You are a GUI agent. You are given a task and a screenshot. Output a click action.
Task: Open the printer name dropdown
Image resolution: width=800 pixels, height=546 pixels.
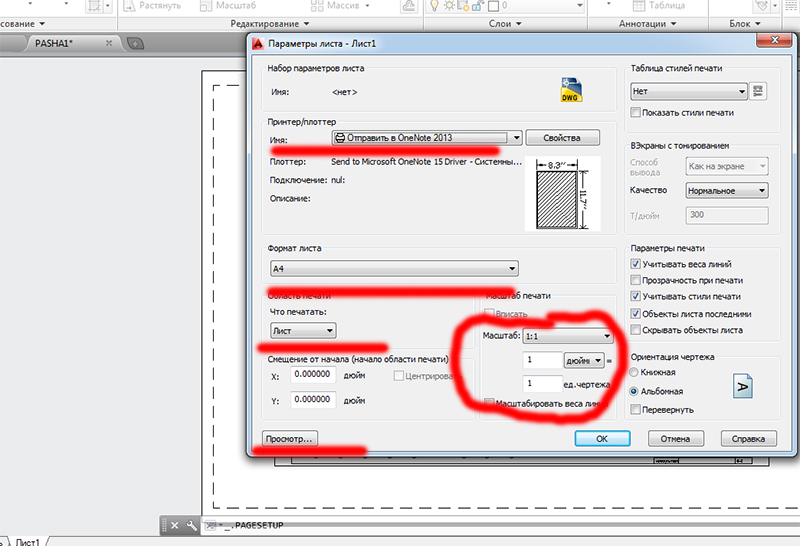[427, 138]
